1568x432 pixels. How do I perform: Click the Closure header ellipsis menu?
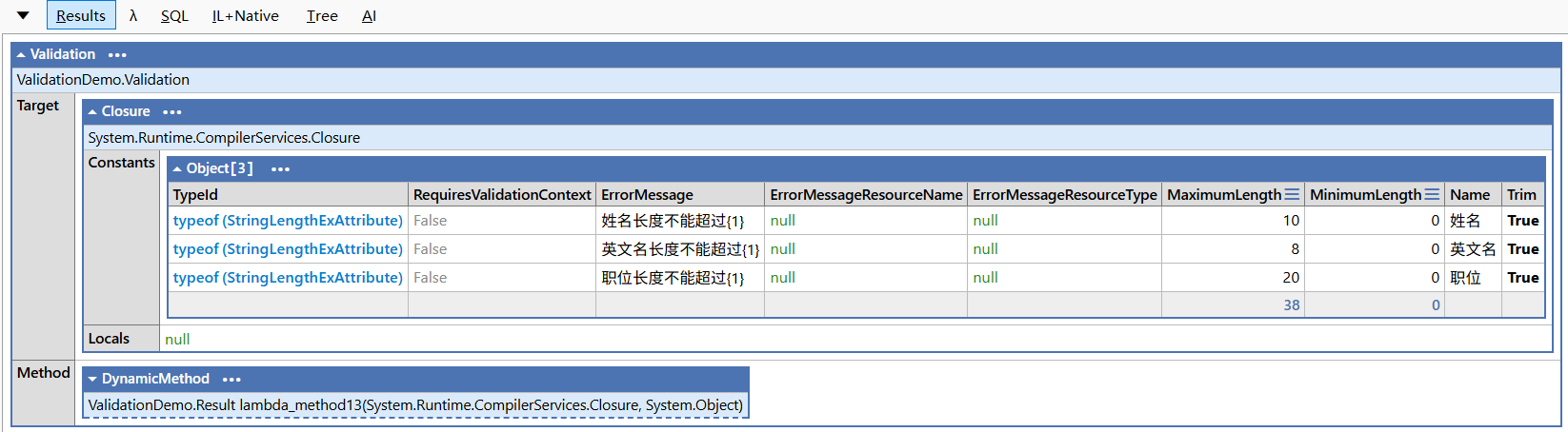[x=171, y=112]
